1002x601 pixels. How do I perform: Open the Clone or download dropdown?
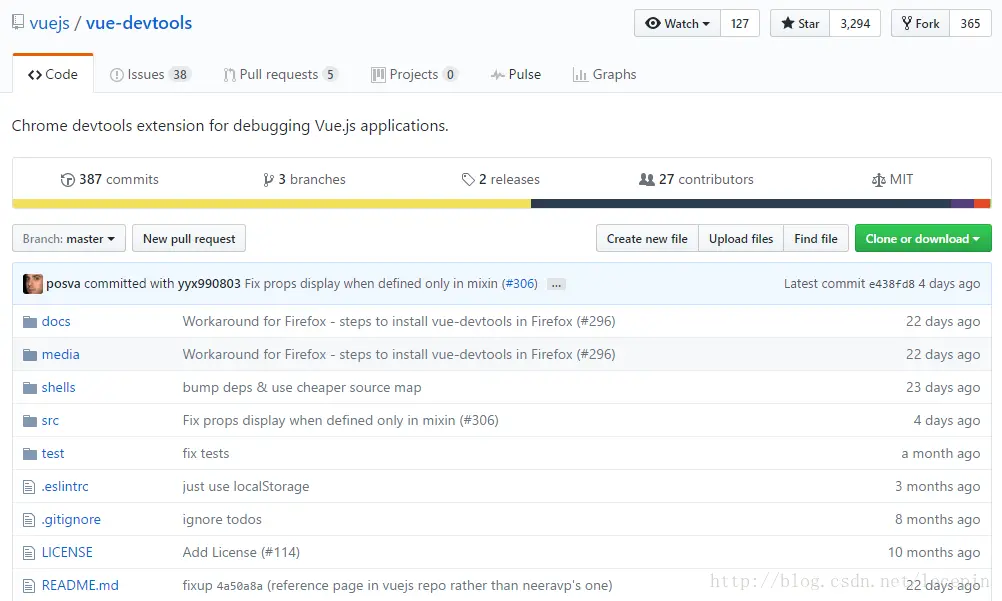[923, 238]
